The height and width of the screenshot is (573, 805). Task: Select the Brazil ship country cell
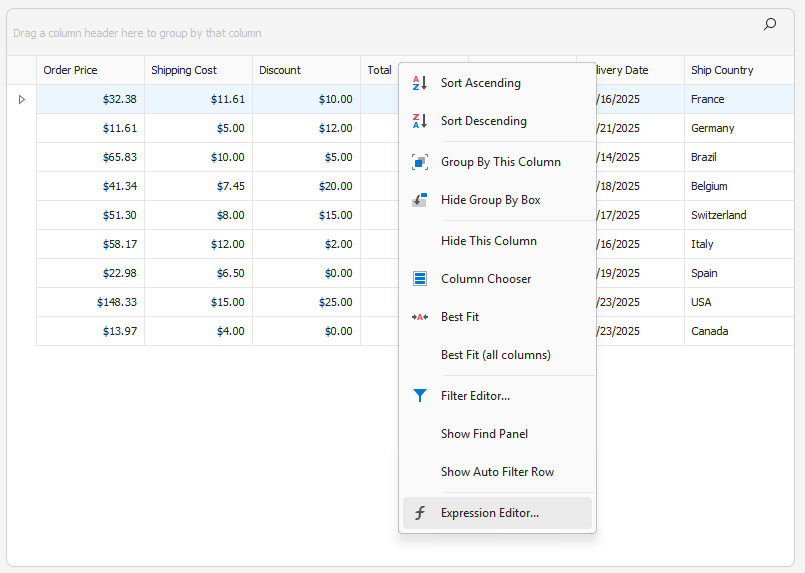[x=739, y=157]
